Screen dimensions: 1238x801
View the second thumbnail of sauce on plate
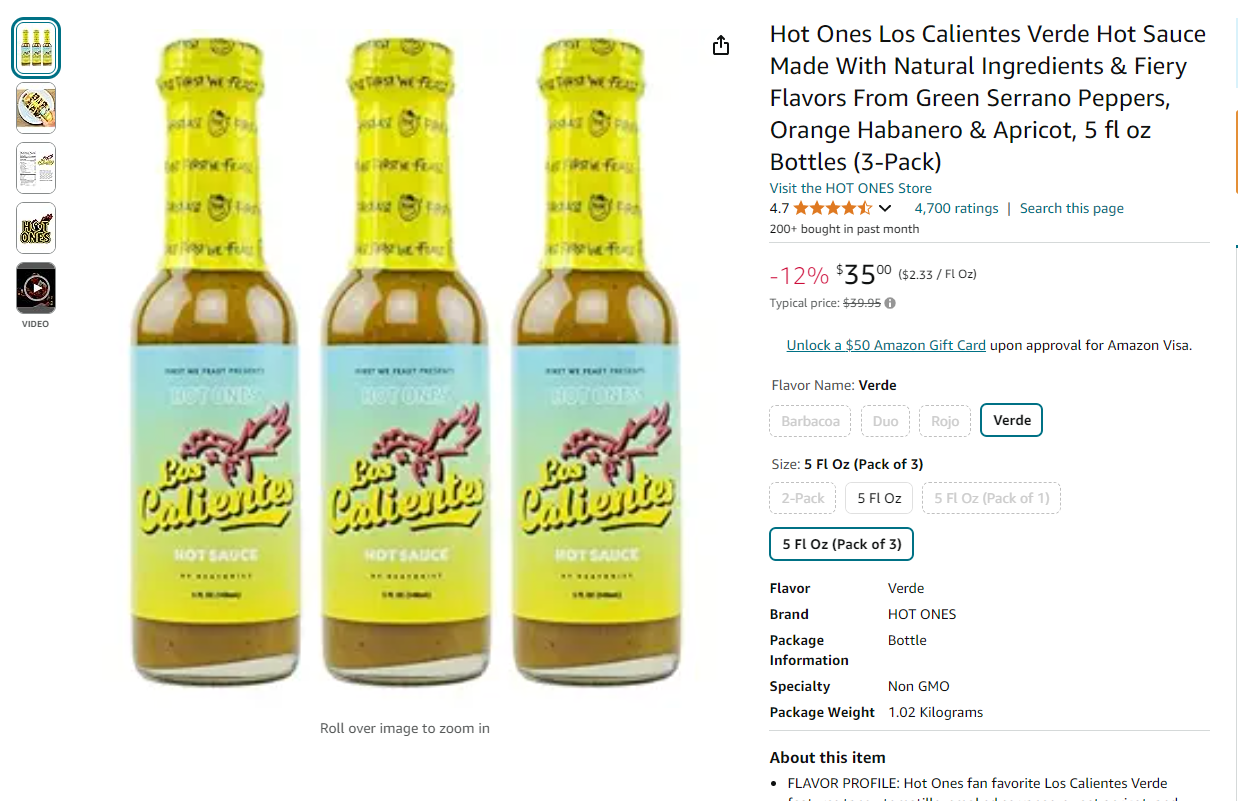coord(36,108)
